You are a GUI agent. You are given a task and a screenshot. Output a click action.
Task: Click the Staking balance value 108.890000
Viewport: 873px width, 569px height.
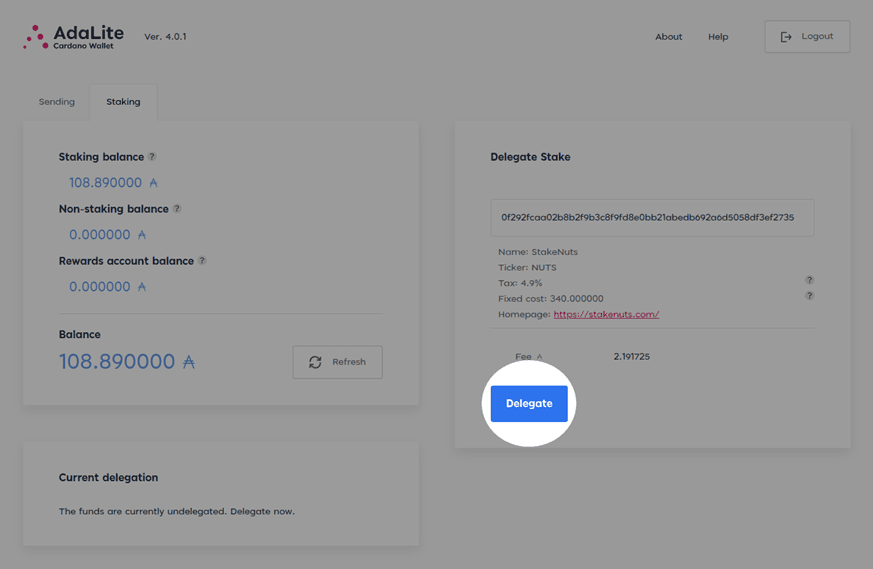pos(113,182)
